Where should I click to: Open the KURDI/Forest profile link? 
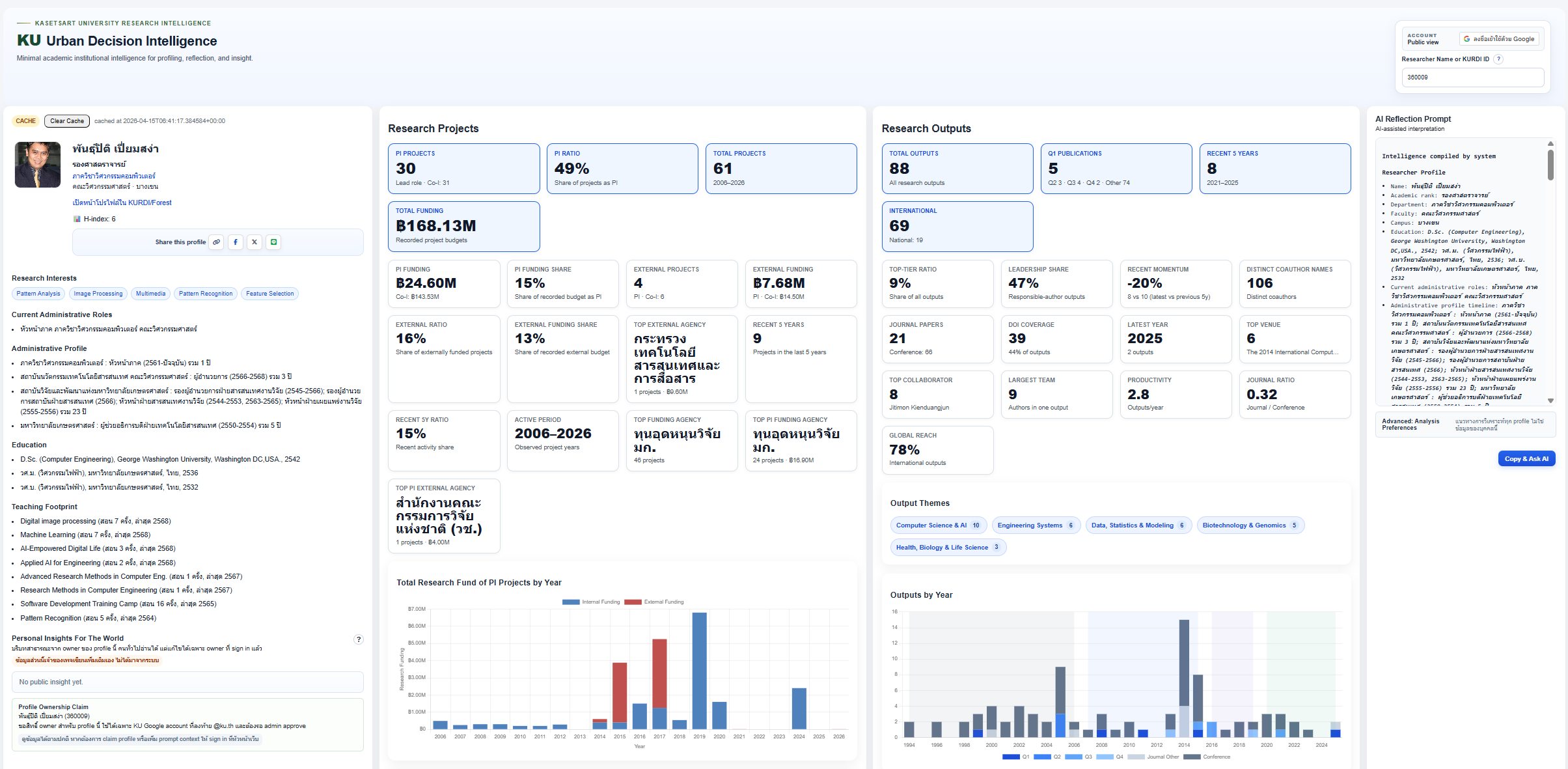(122, 203)
